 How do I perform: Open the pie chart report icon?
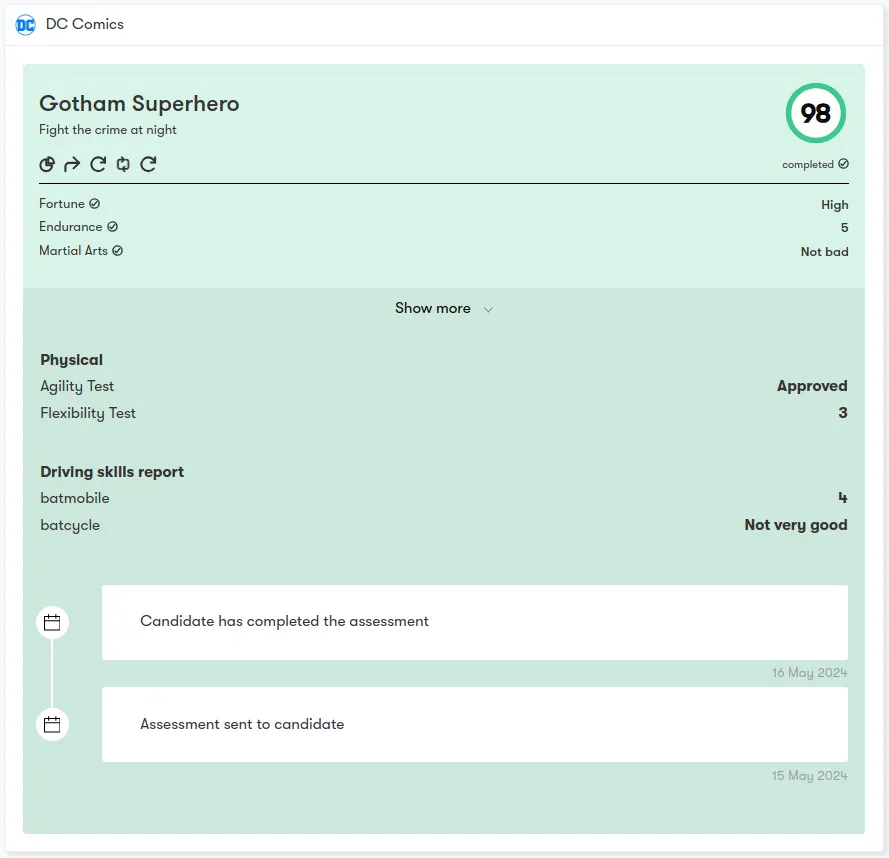point(47,164)
